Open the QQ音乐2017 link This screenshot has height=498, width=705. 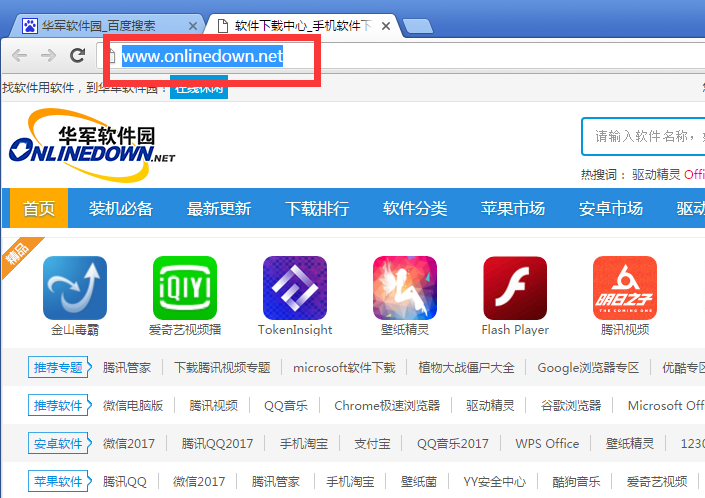pyautogui.click(x=453, y=444)
